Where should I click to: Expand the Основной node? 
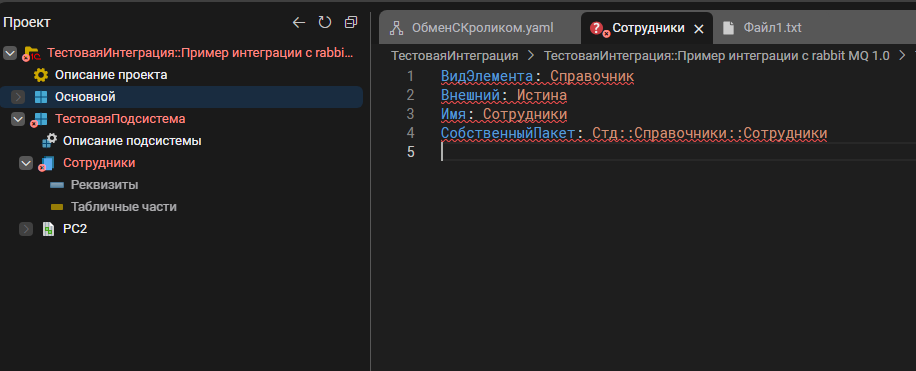(18, 97)
